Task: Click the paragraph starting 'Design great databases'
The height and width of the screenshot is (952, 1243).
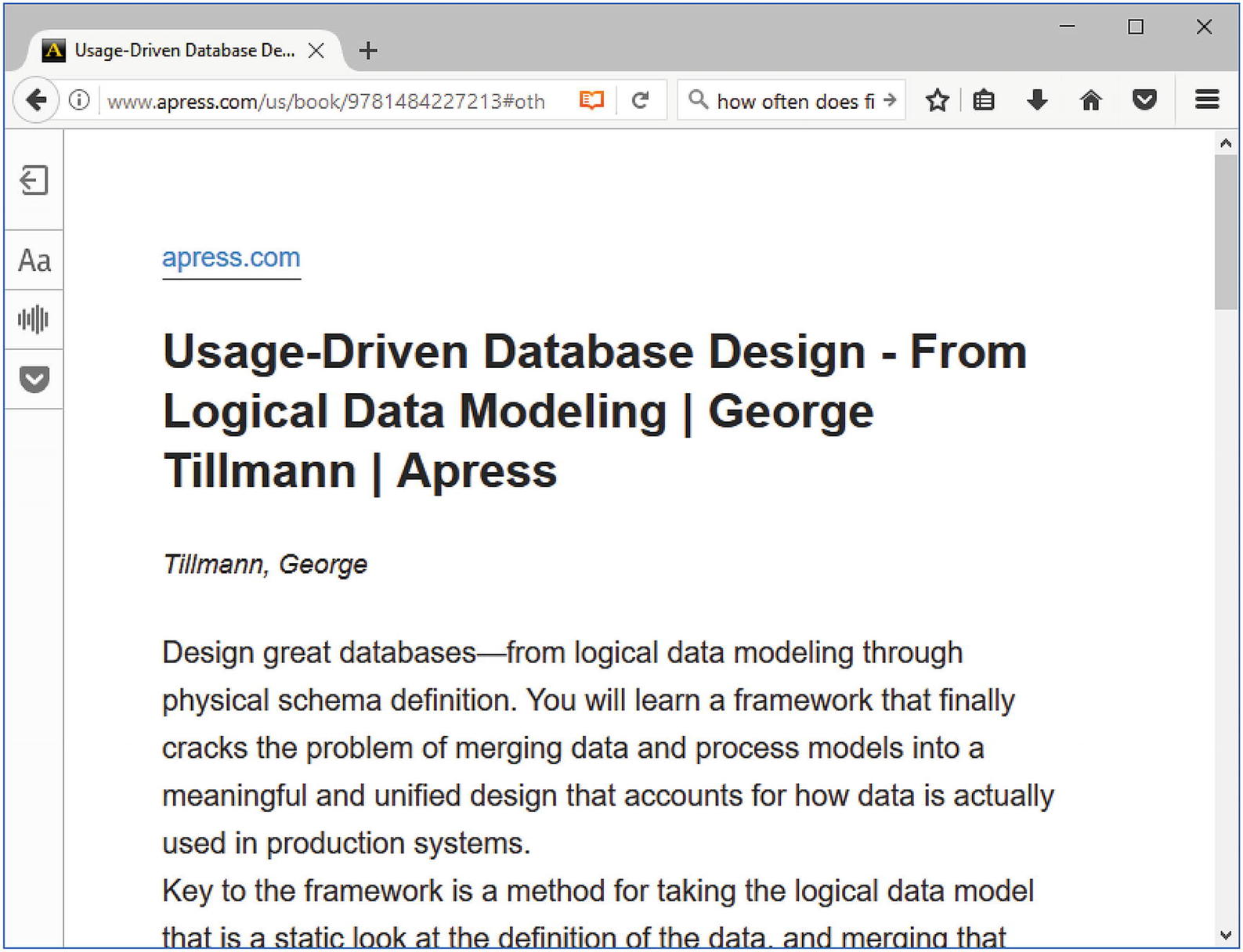Action: point(608,748)
